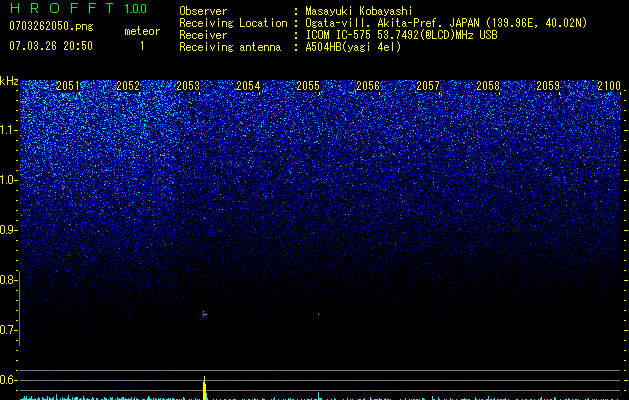Viewport: 629px width, 400px height.
Task: Click the 2052 time marker
Action: [128, 86]
